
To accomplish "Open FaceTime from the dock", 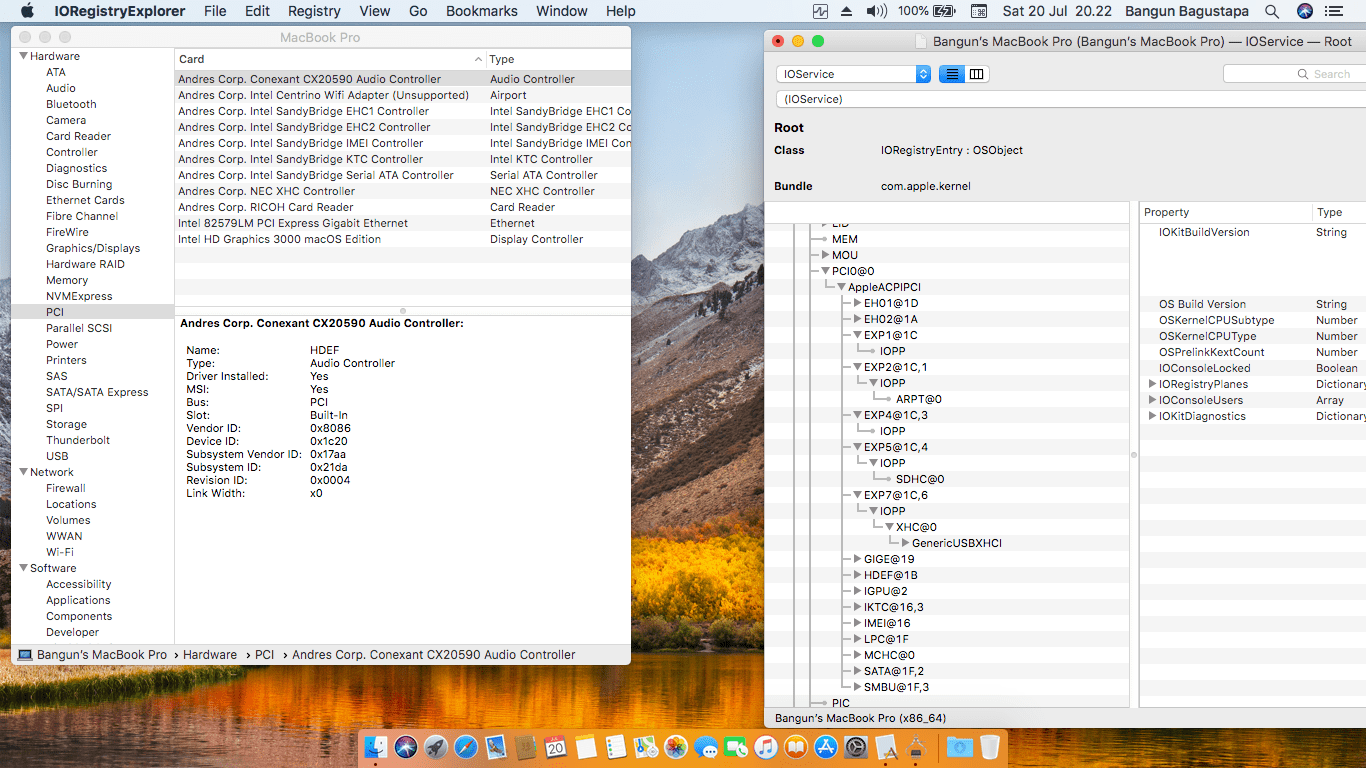I will (736, 746).
